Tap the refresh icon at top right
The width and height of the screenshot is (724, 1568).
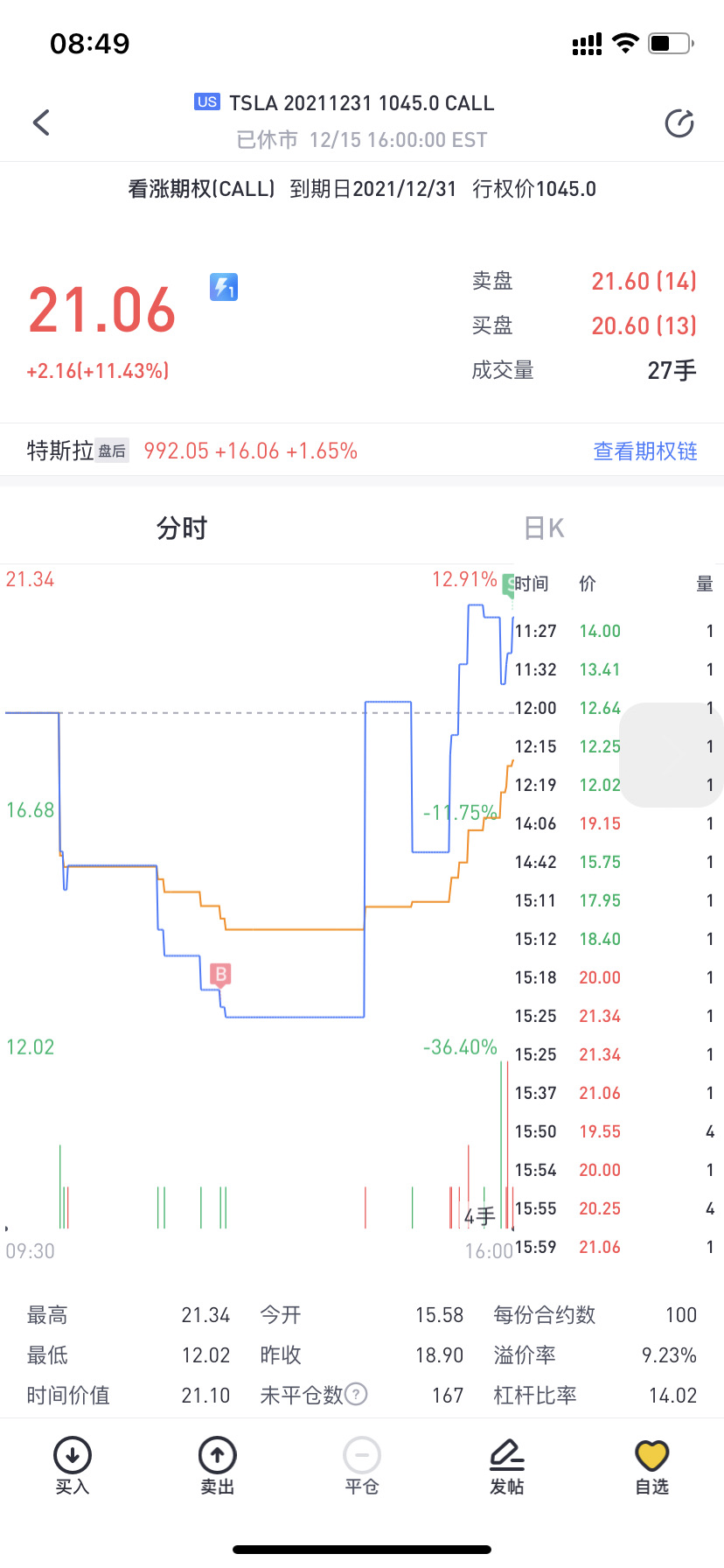pyautogui.click(x=679, y=123)
